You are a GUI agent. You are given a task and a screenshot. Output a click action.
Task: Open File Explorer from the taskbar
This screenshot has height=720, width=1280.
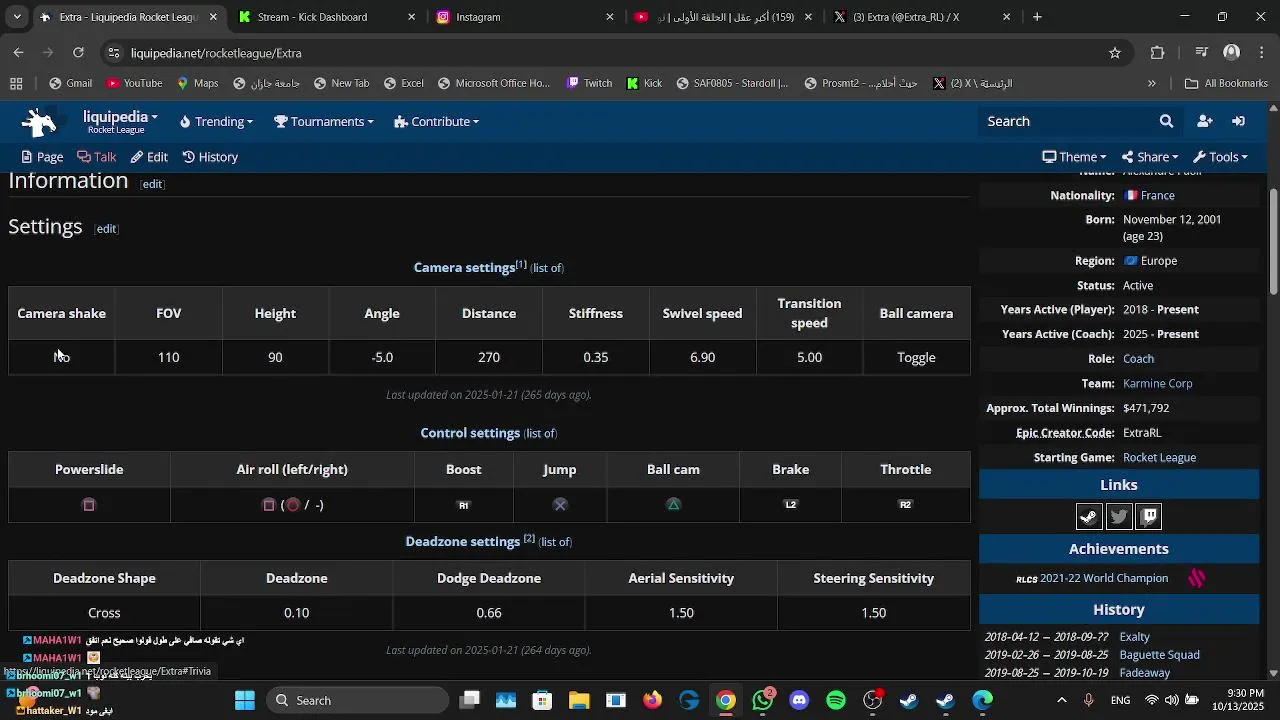click(579, 700)
